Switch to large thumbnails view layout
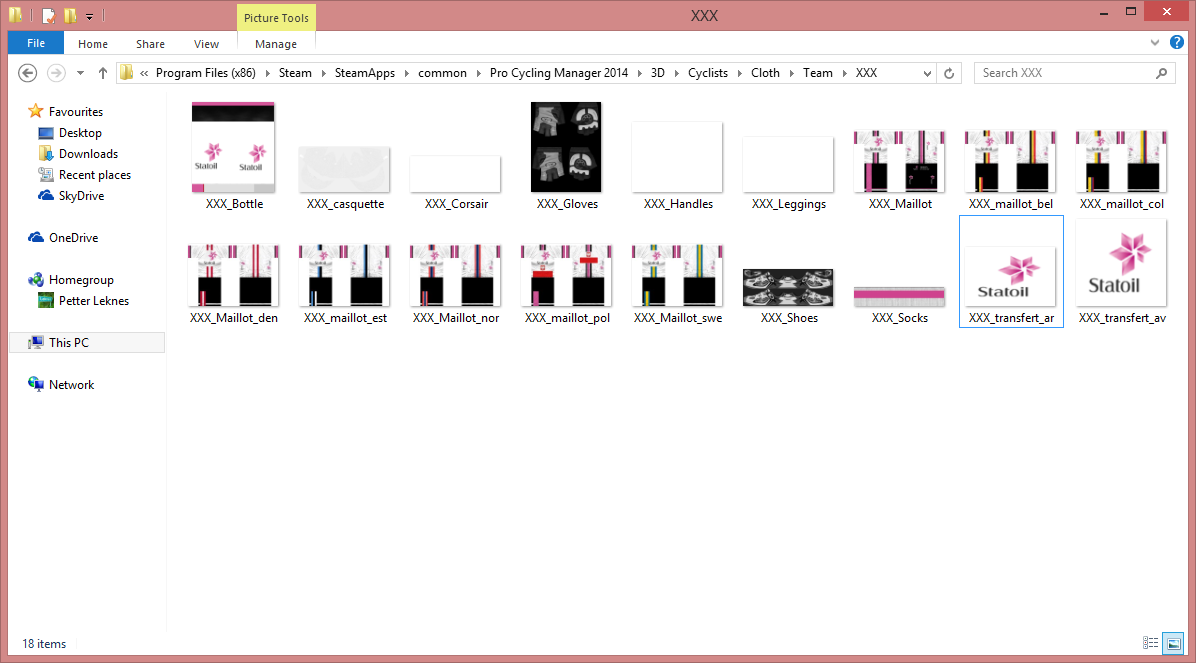This screenshot has width=1196, height=663. pyautogui.click(x=1174, y=643)
